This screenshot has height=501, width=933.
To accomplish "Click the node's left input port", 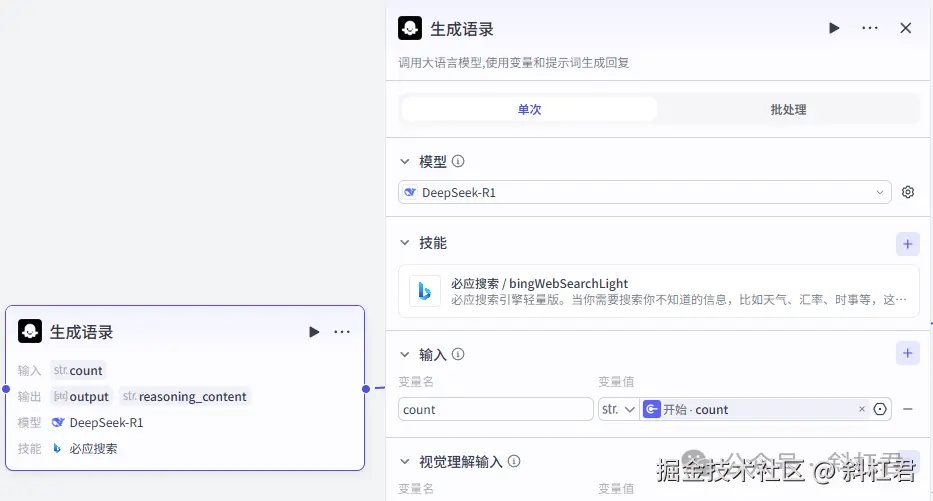I will click(x=6, y=389).
